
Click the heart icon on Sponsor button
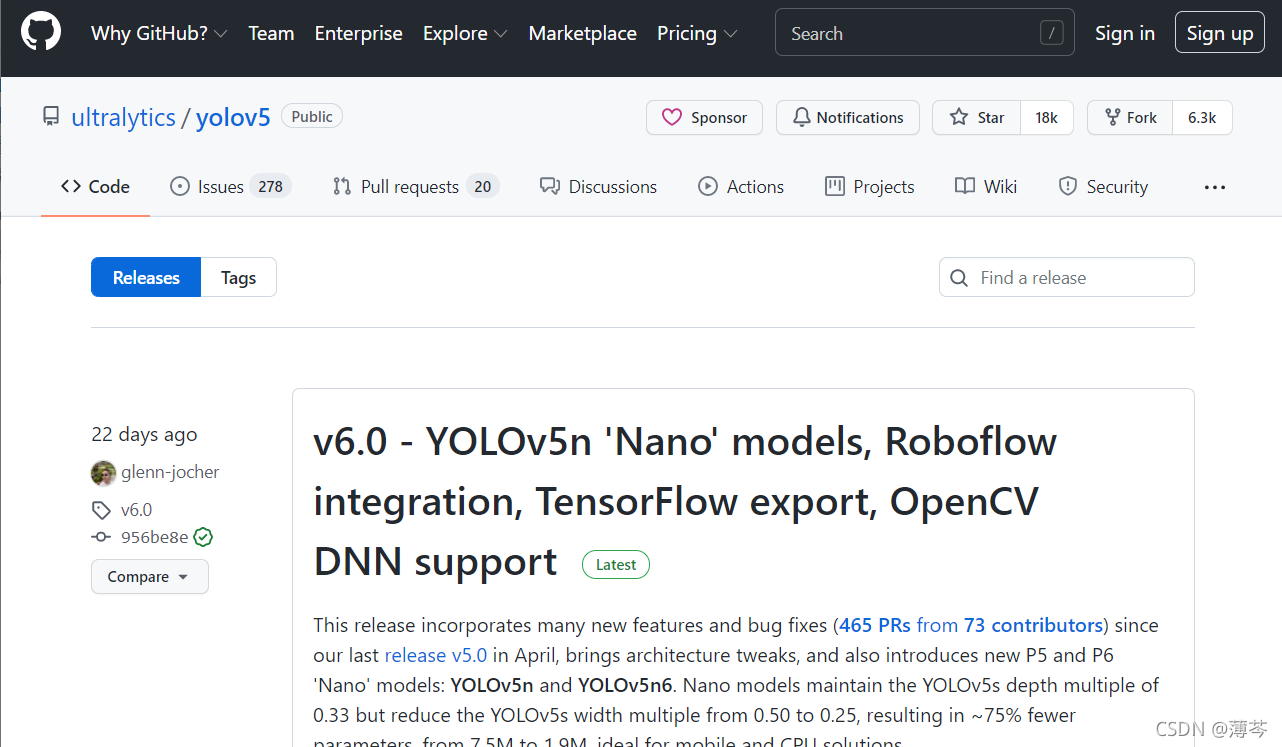[672, 117]
